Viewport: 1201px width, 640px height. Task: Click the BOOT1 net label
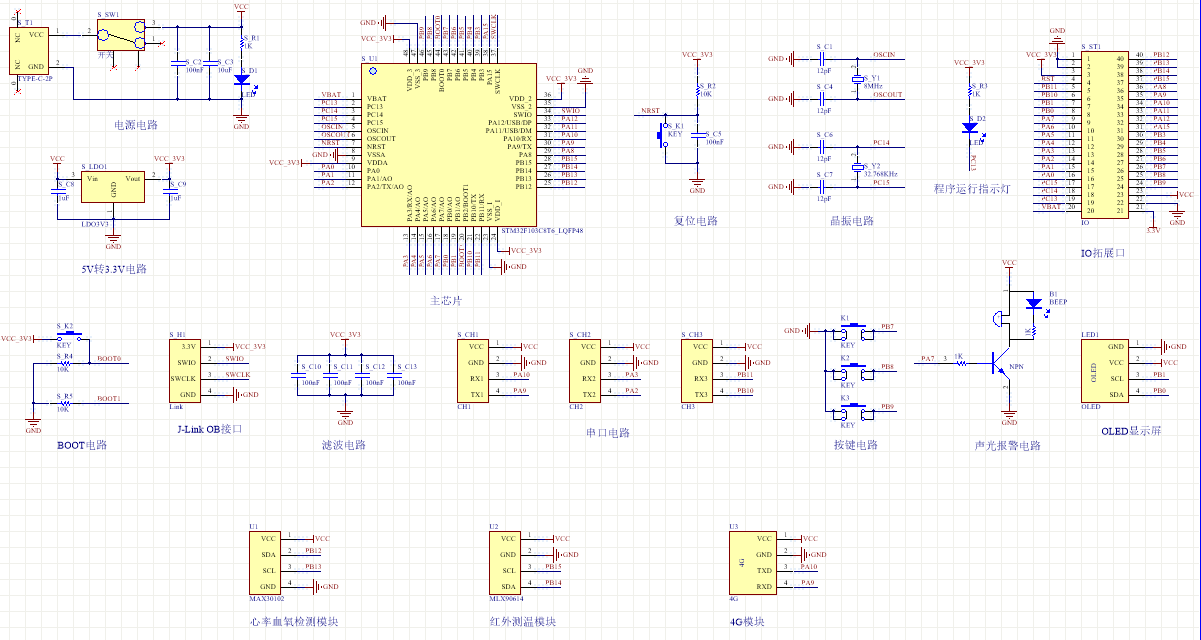click(x=109, y=399)
